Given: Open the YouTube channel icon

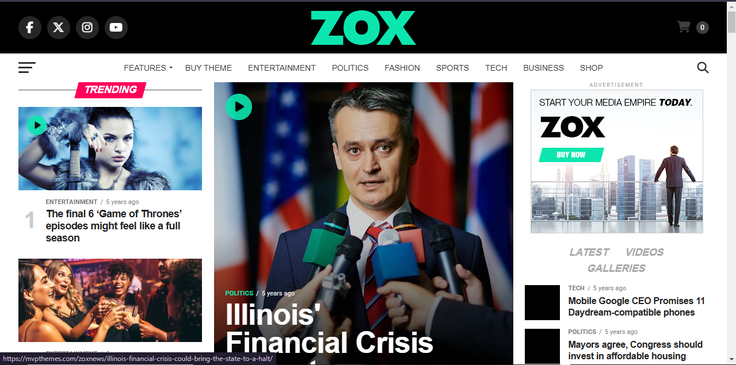Looking at the screenshot, I should 116,28.
